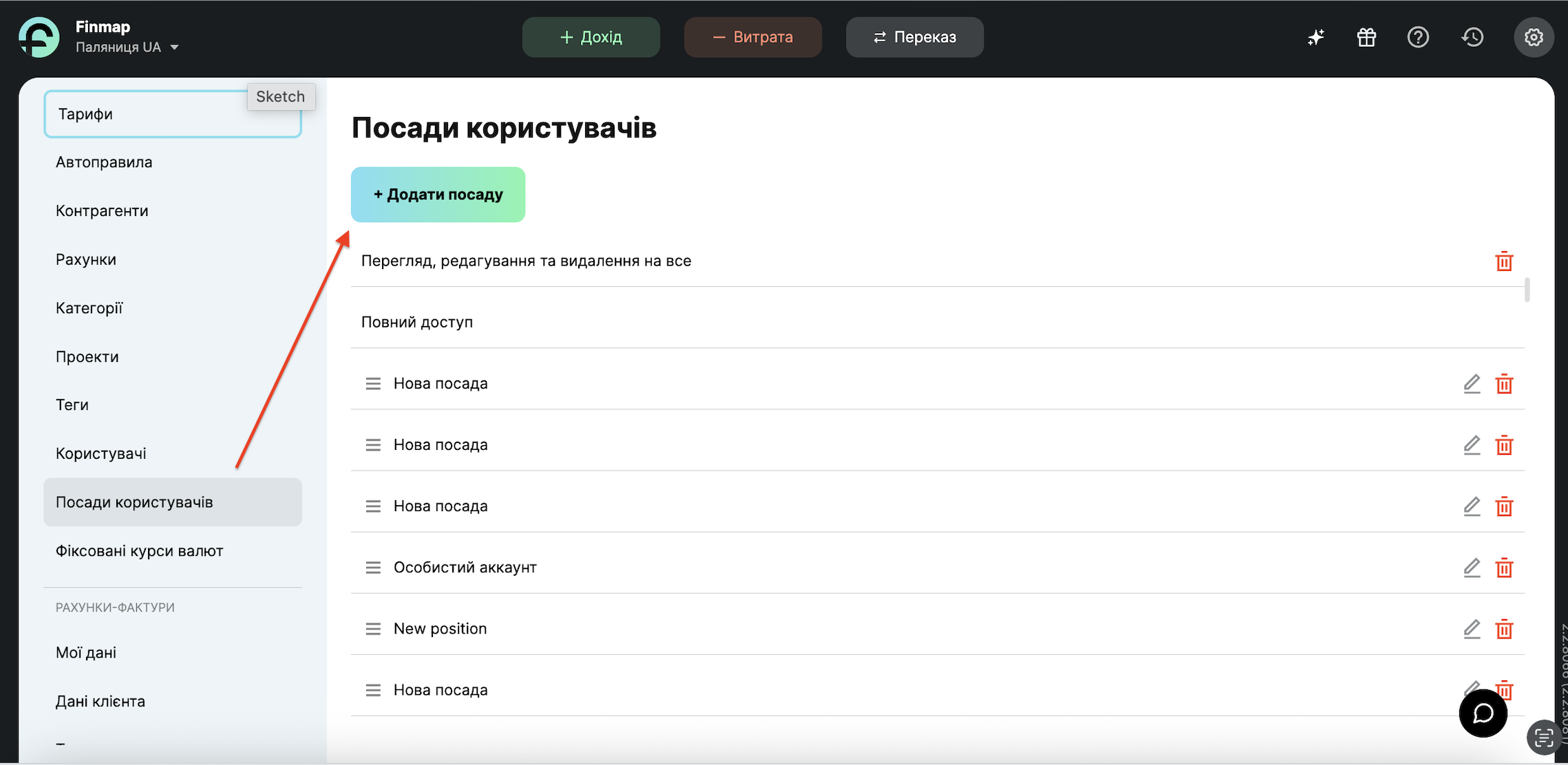Screen dimensions: 1568x765
Task: Click the Finmap logo icon
Action: click(x=39, y=37)
